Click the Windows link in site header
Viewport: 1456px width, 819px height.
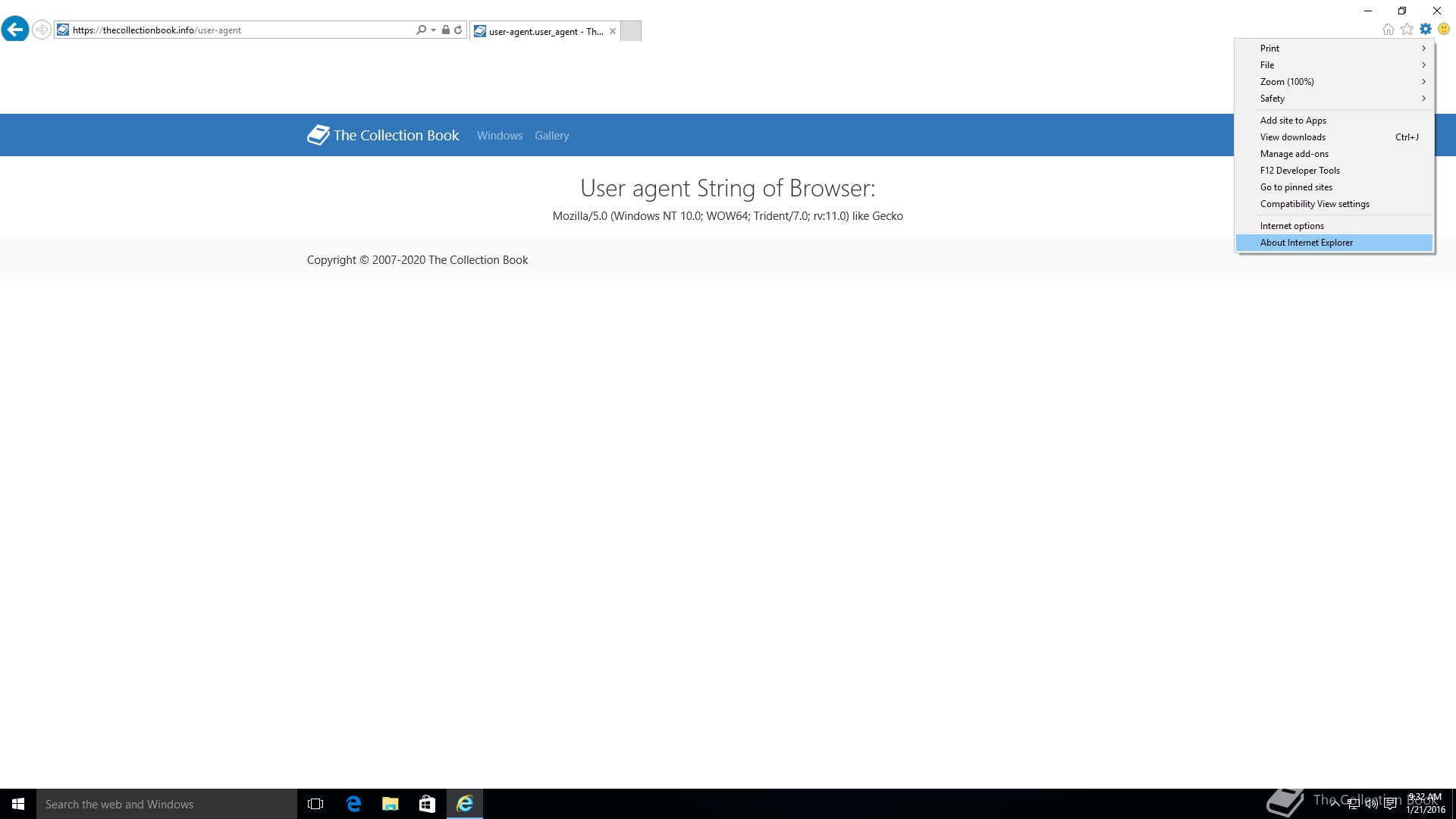[499, 136]
